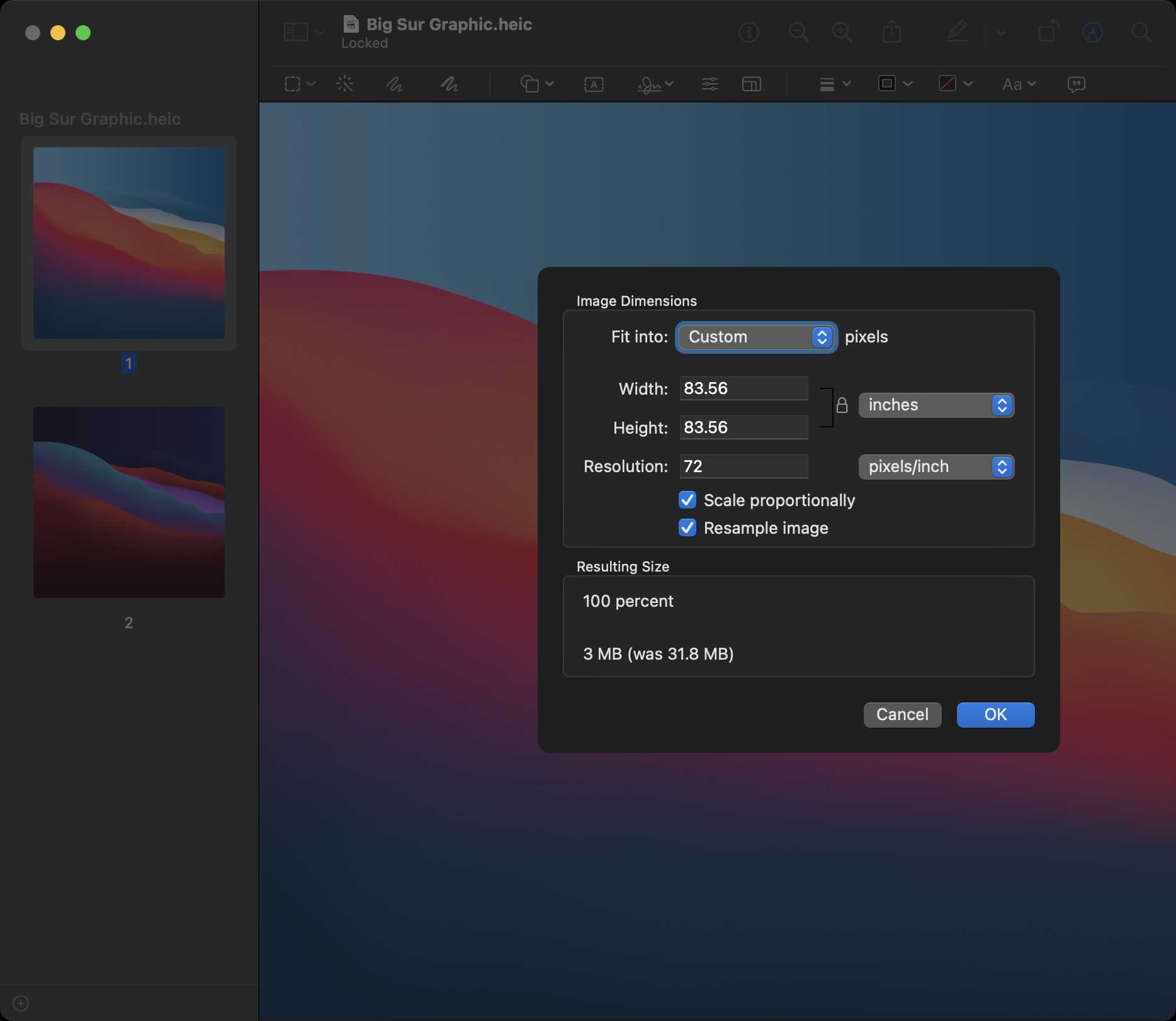
Task: Click the document proxy icon
Action: 351,24
